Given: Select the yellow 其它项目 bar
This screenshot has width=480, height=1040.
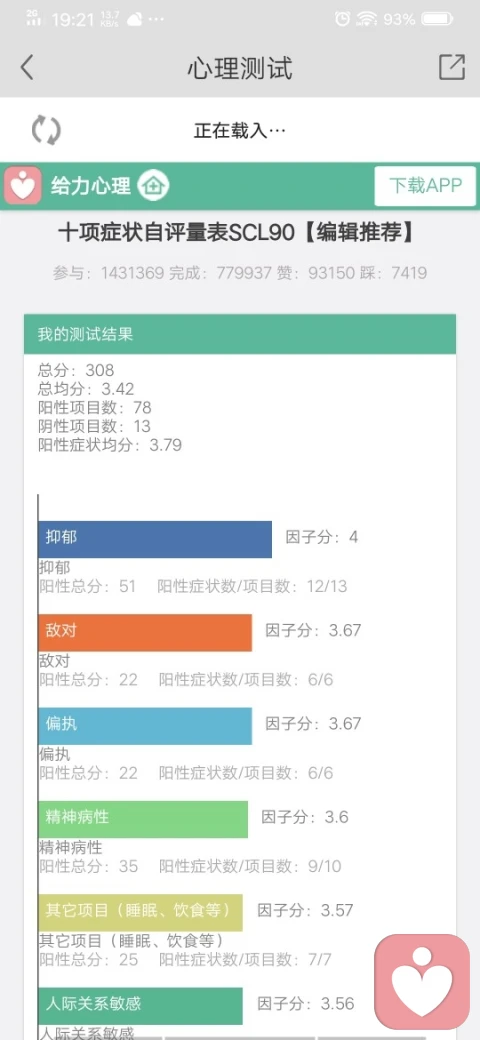Looking at the screenshot, I should click(x=141, y=913).
